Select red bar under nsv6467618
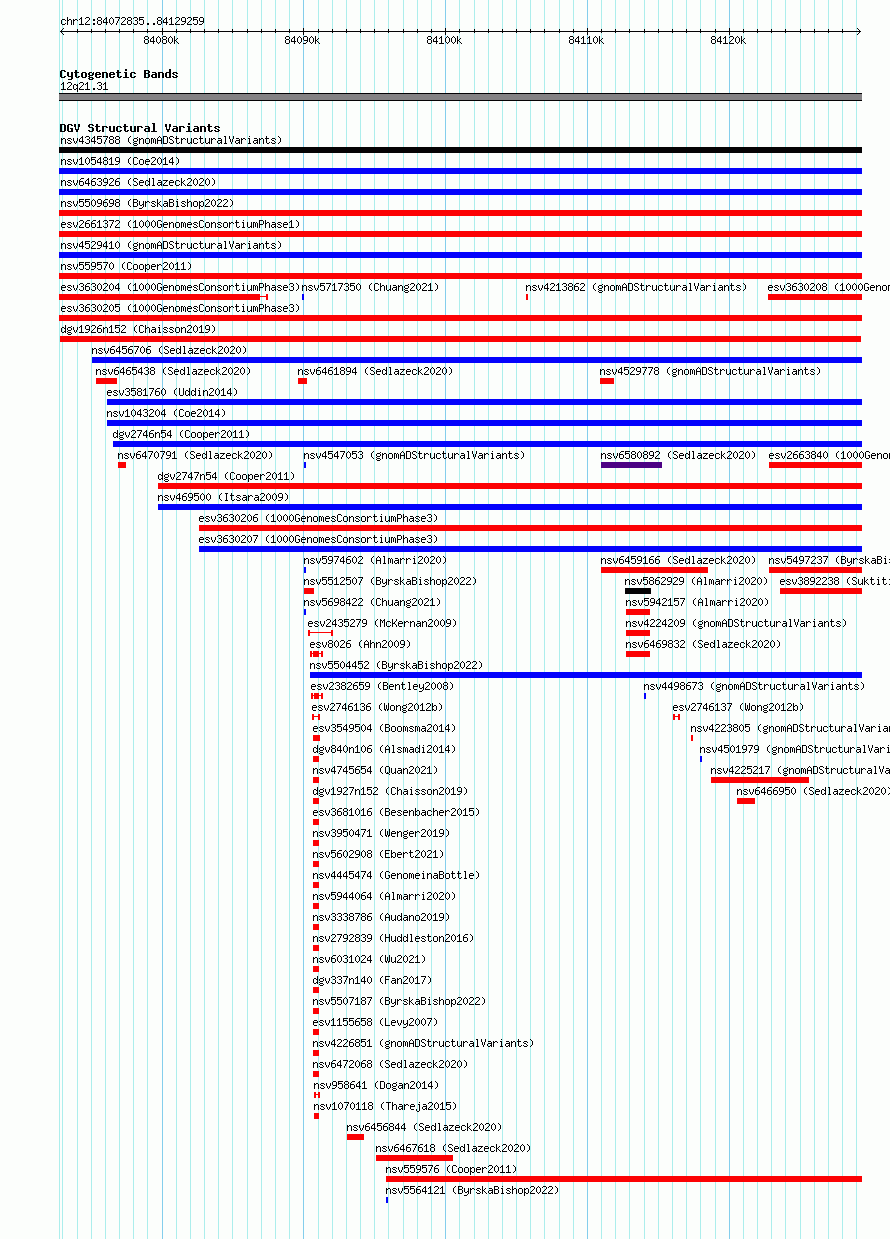 (414, 1158)
